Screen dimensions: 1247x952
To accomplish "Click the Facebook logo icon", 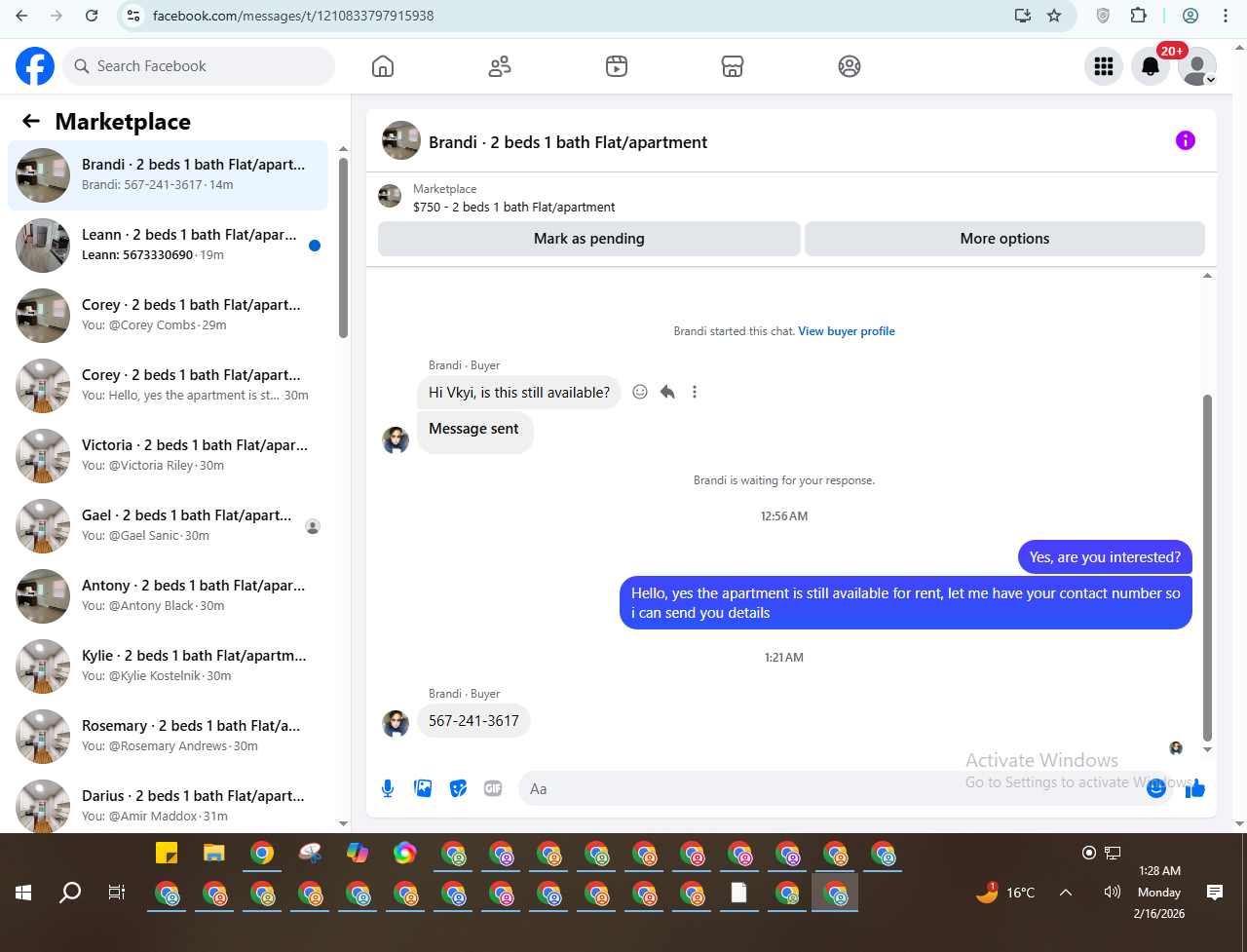I will coord(35,66).
